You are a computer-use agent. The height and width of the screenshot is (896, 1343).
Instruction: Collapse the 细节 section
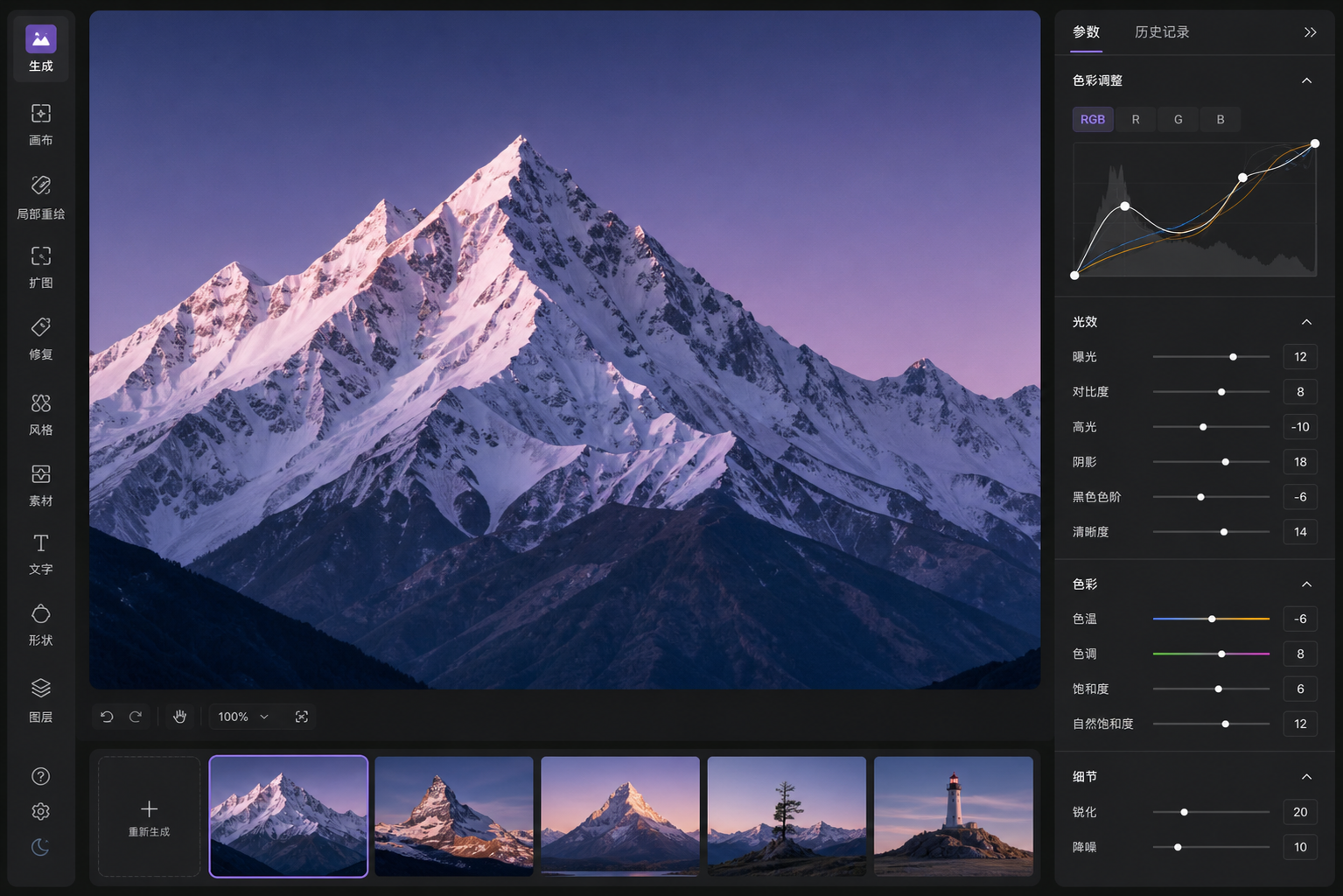[1306, 777]
